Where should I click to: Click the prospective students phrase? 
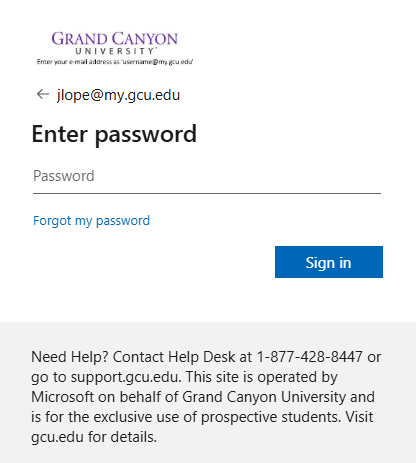coord(271,417)
